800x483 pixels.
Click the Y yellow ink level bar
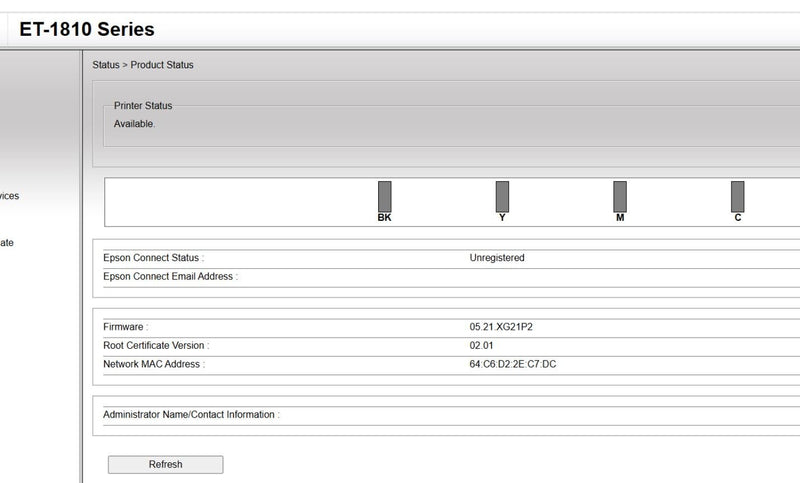[x=503, y=196]
